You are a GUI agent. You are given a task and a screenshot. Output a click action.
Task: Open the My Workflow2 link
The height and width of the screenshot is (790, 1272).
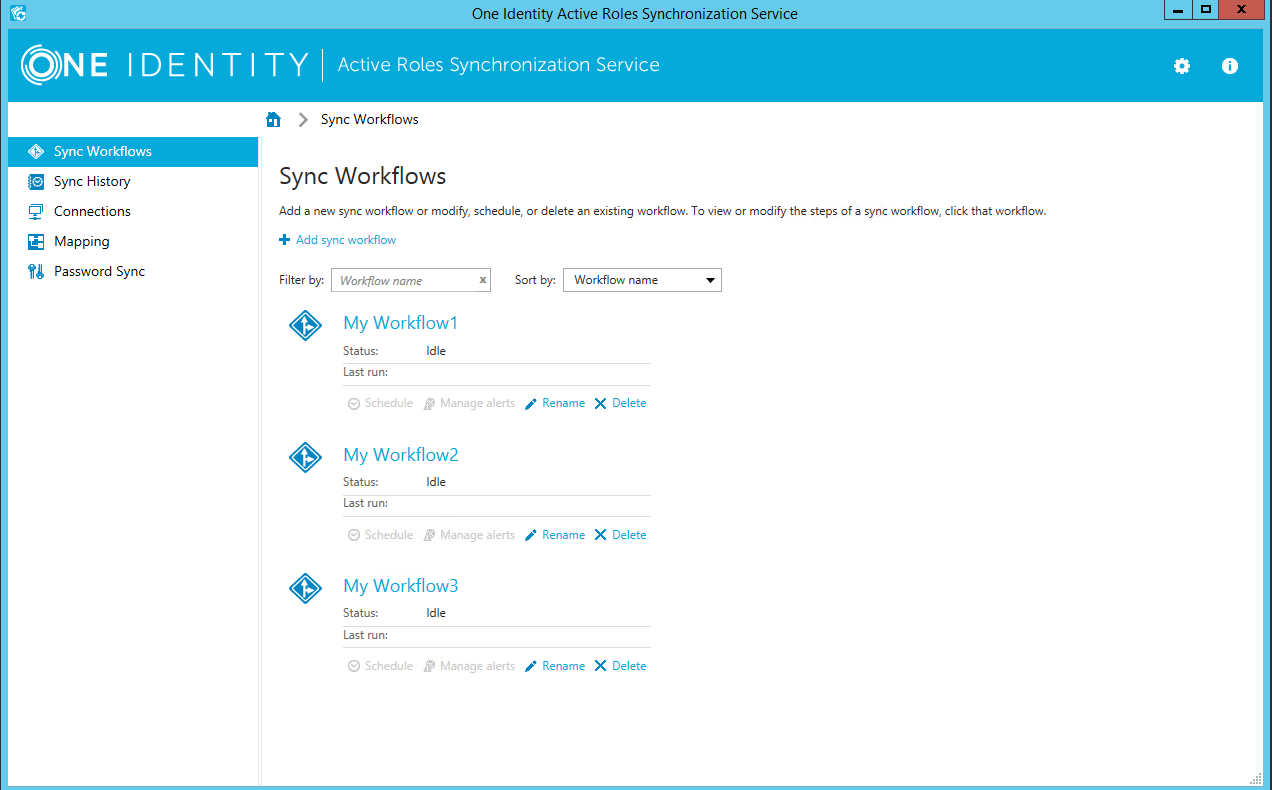tap(400, 455)
